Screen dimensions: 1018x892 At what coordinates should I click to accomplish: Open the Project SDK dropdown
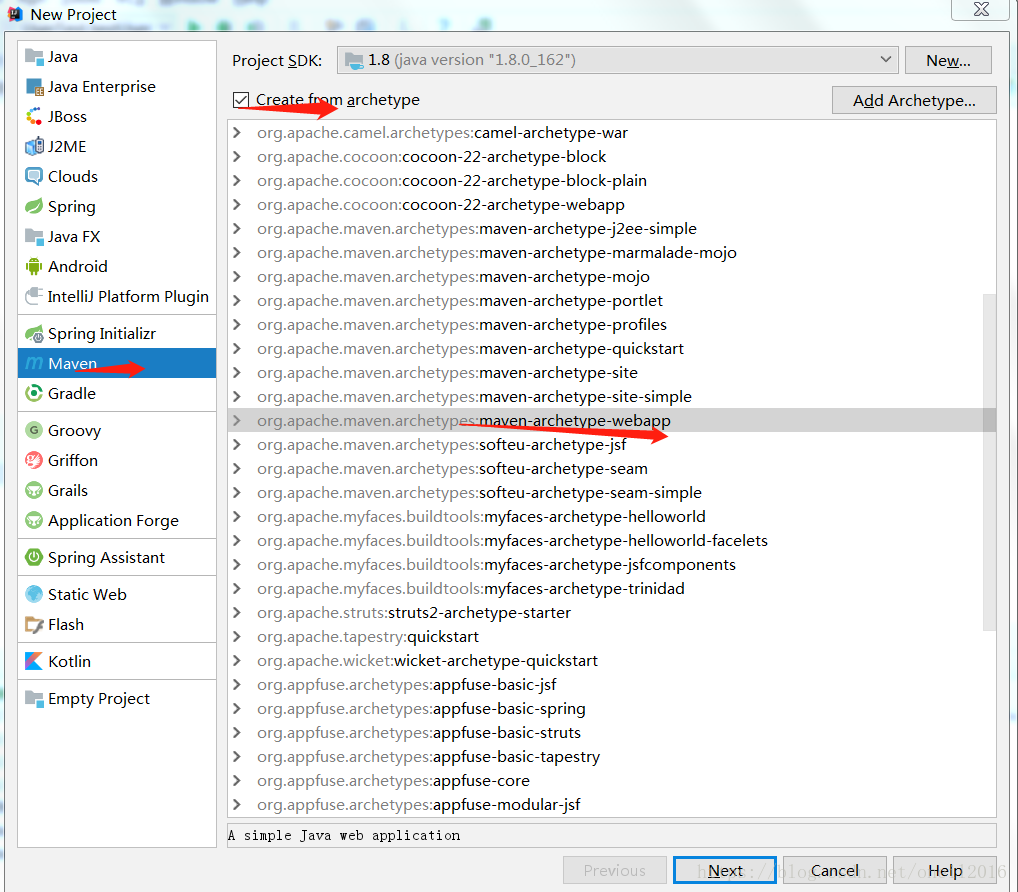pos(886,59)
